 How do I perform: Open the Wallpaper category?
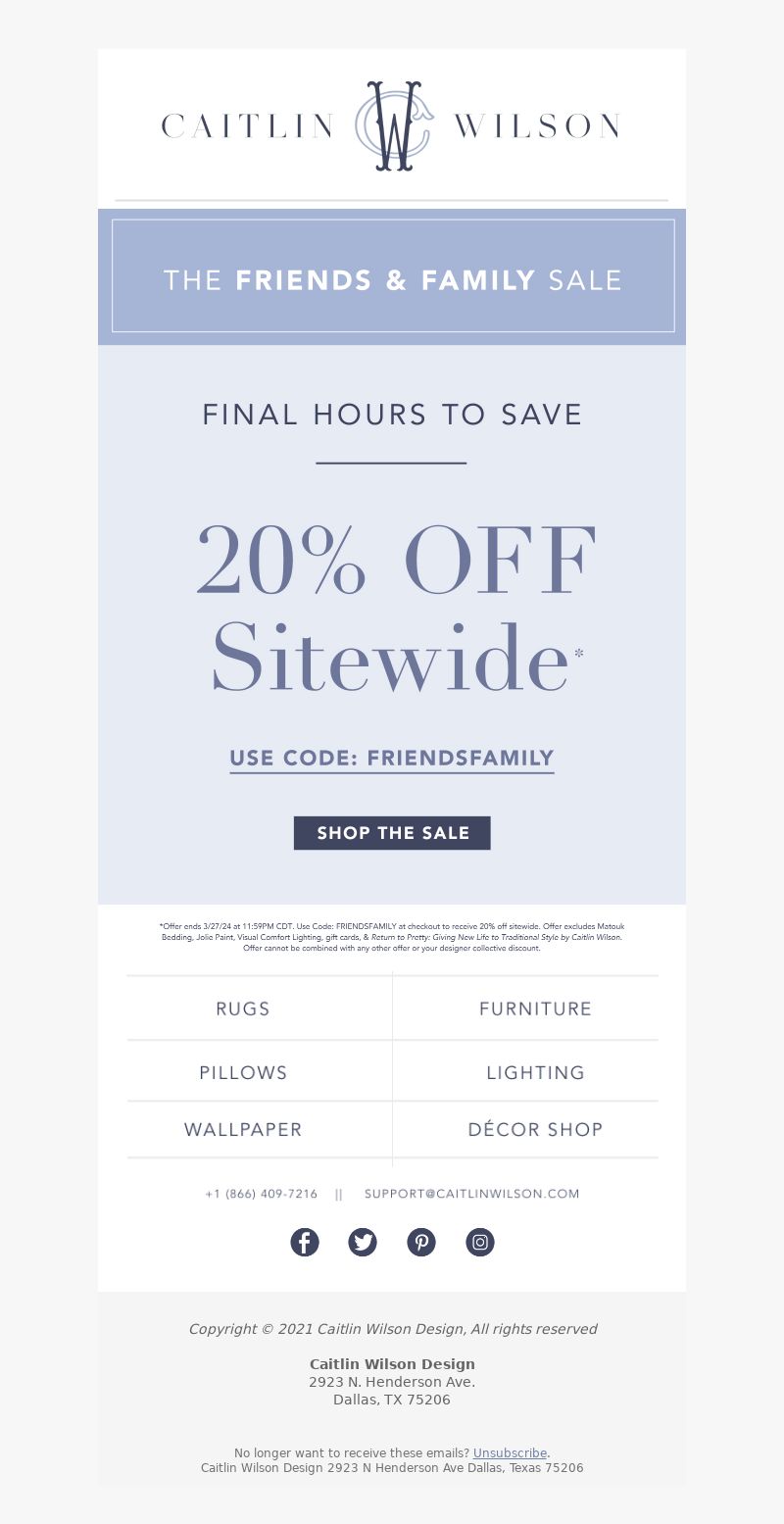[x=243, y=1129]
